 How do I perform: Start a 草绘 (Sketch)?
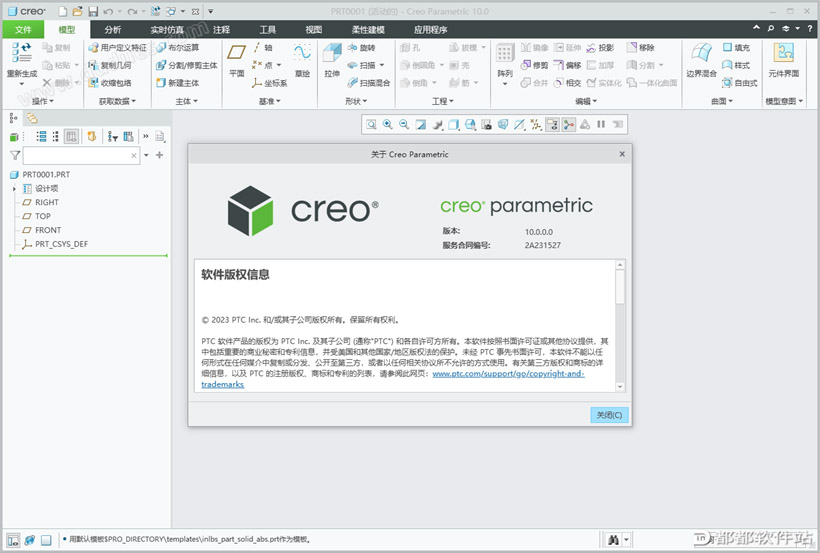point(302,60)
